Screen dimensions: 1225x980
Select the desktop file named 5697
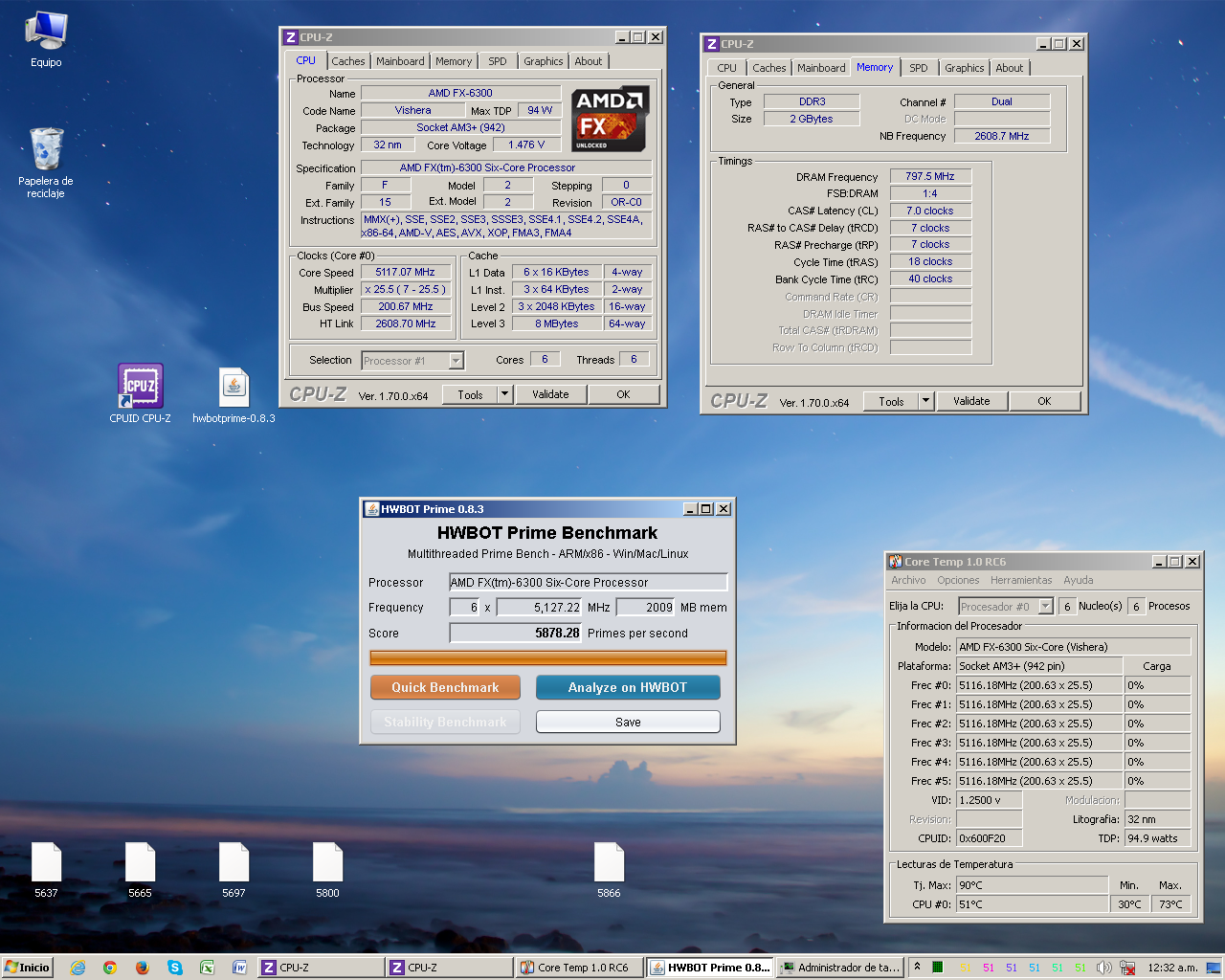(x=234, y=869)
